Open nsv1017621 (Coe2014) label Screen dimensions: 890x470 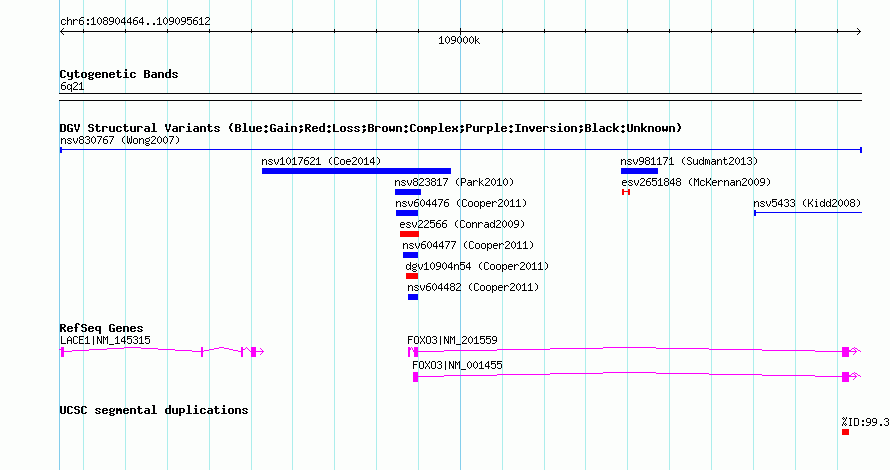321,161
